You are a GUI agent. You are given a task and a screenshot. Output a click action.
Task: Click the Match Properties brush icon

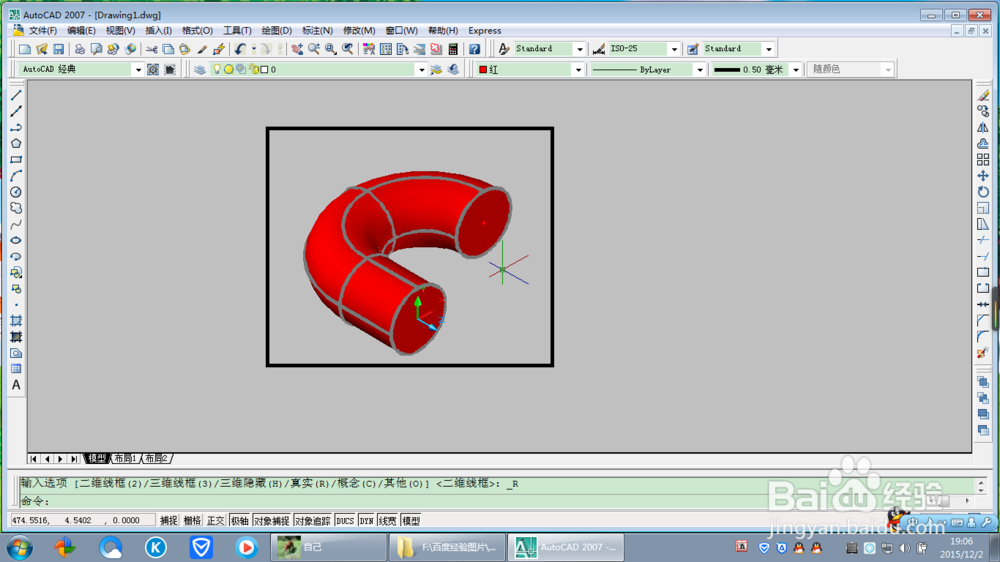point(202,49)
